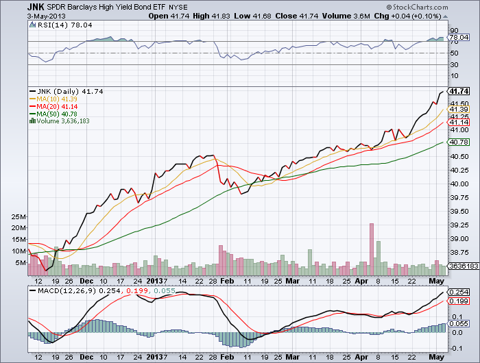Viewport: 480px width, 363px height.
Task: Click the 0.199 signal tag on right axis
Action: pos(459,301)
